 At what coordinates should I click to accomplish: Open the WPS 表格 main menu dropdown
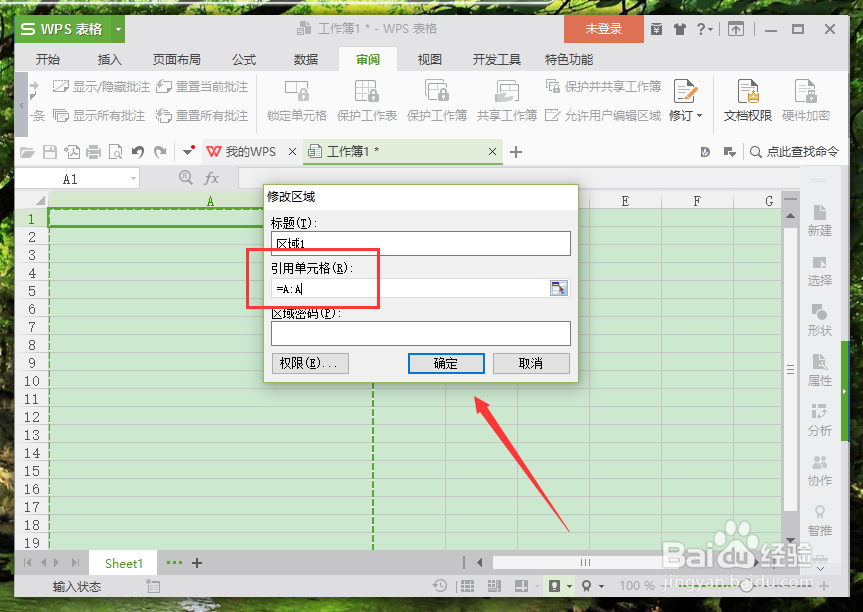(118, 29)
